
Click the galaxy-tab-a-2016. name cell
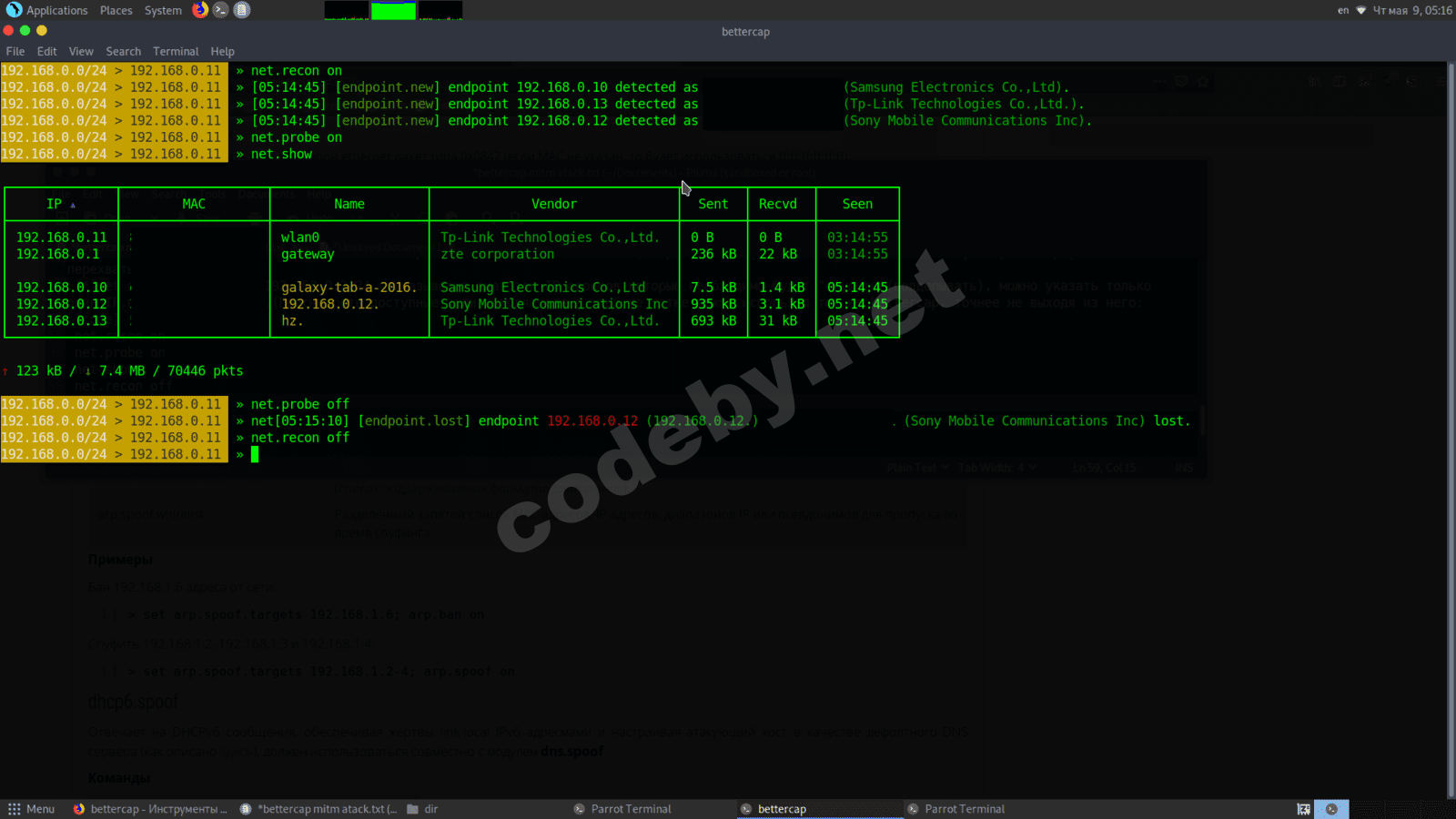(x=349, y=288)
